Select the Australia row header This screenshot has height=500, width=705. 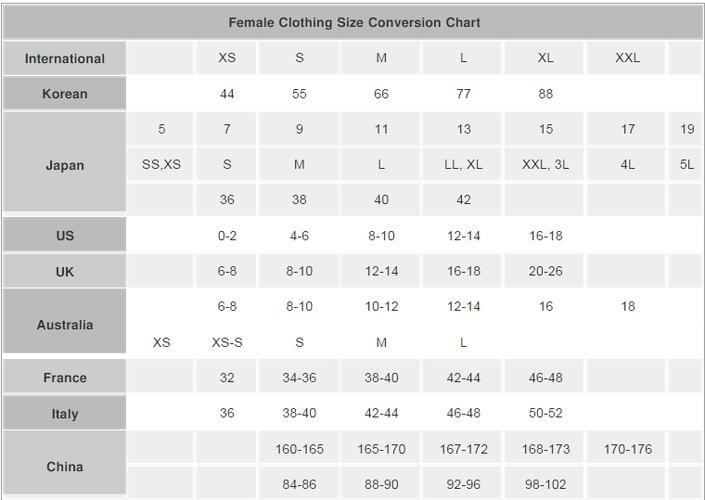pos(65,324)
